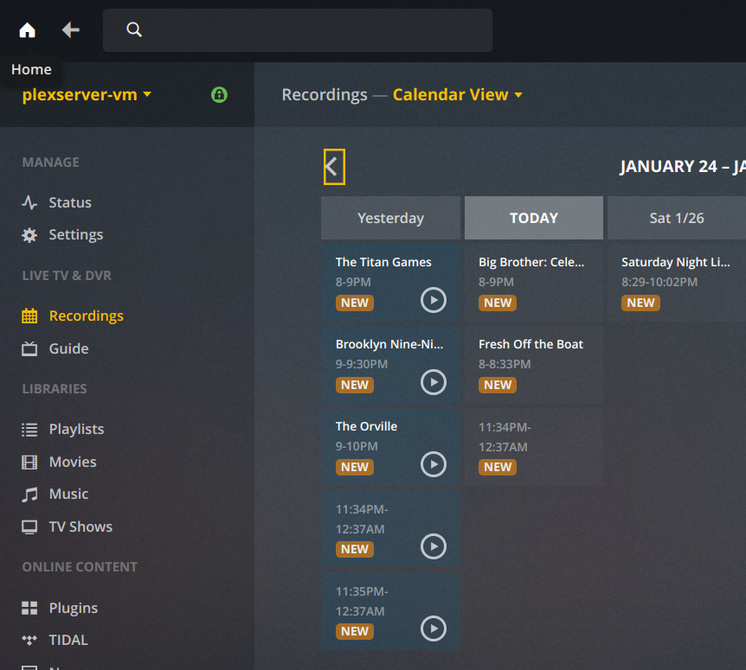Click the TIDAL logo icon
The image size is (746, 670).
click(x=29, y=640)
